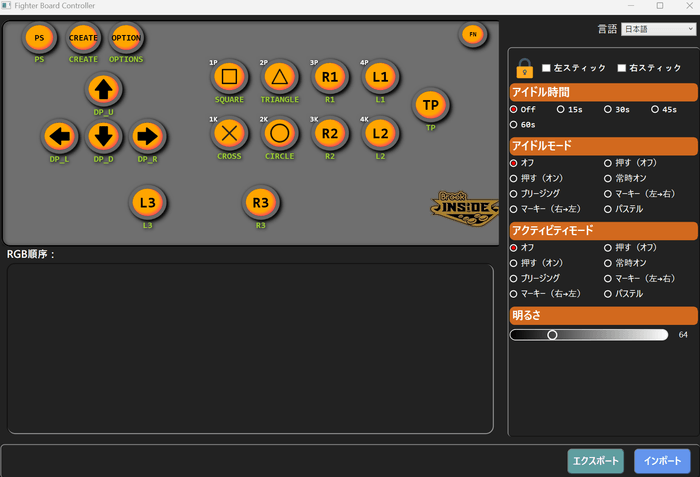Select the L3 button icon
Image resolution: width=700 pixels, height=477 pixels.
pyautogui.click(x=148, y=203)
